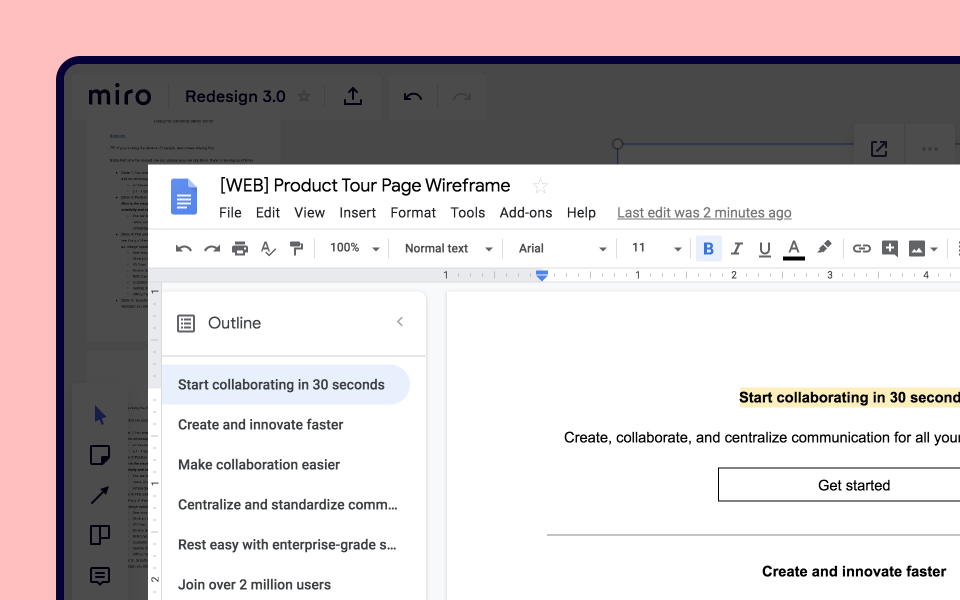This screenshot has height=600, width=960.
Task: Open the Insert menu
Action: pos(357,212)
